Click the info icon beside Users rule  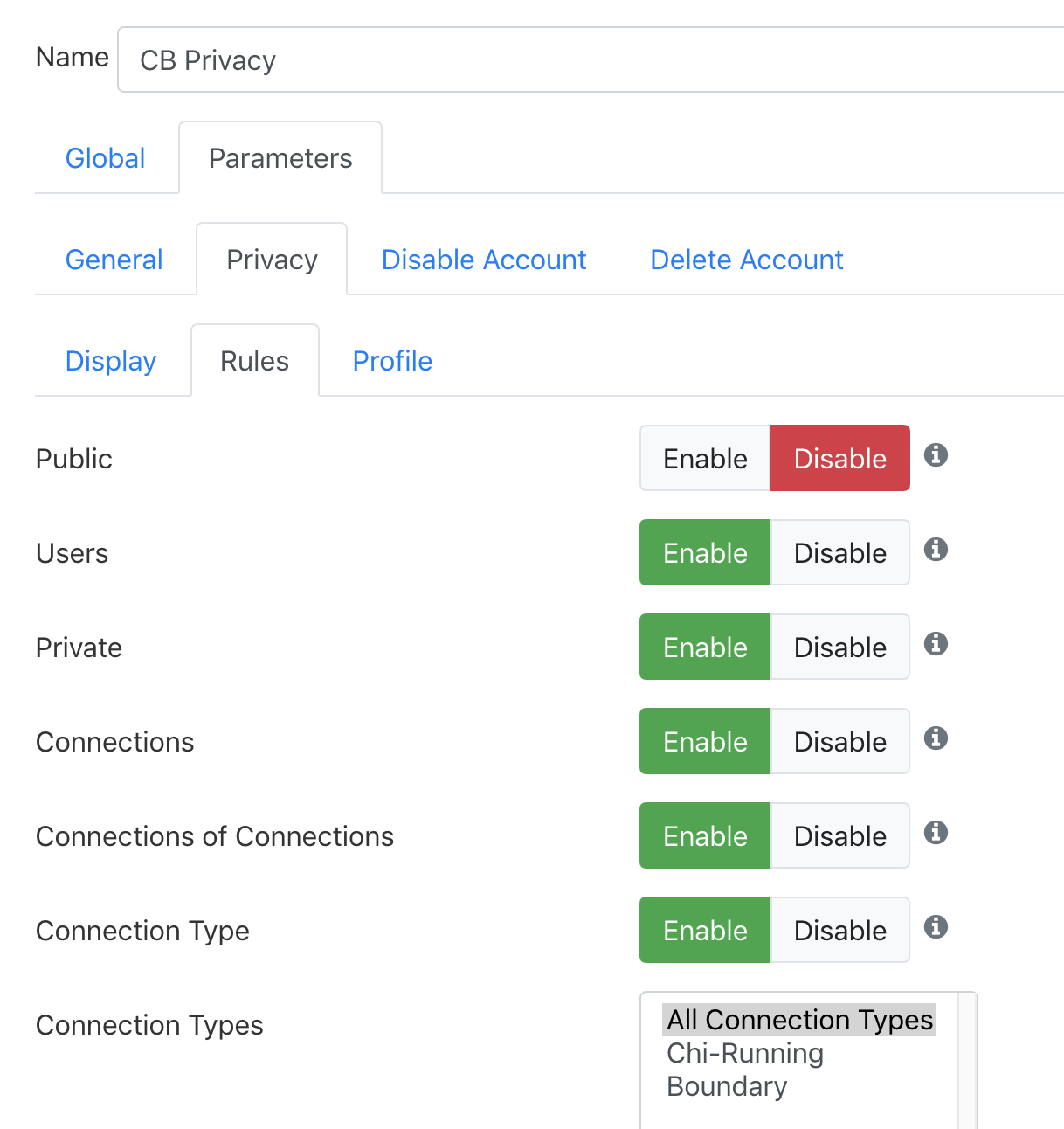[936, 550]
